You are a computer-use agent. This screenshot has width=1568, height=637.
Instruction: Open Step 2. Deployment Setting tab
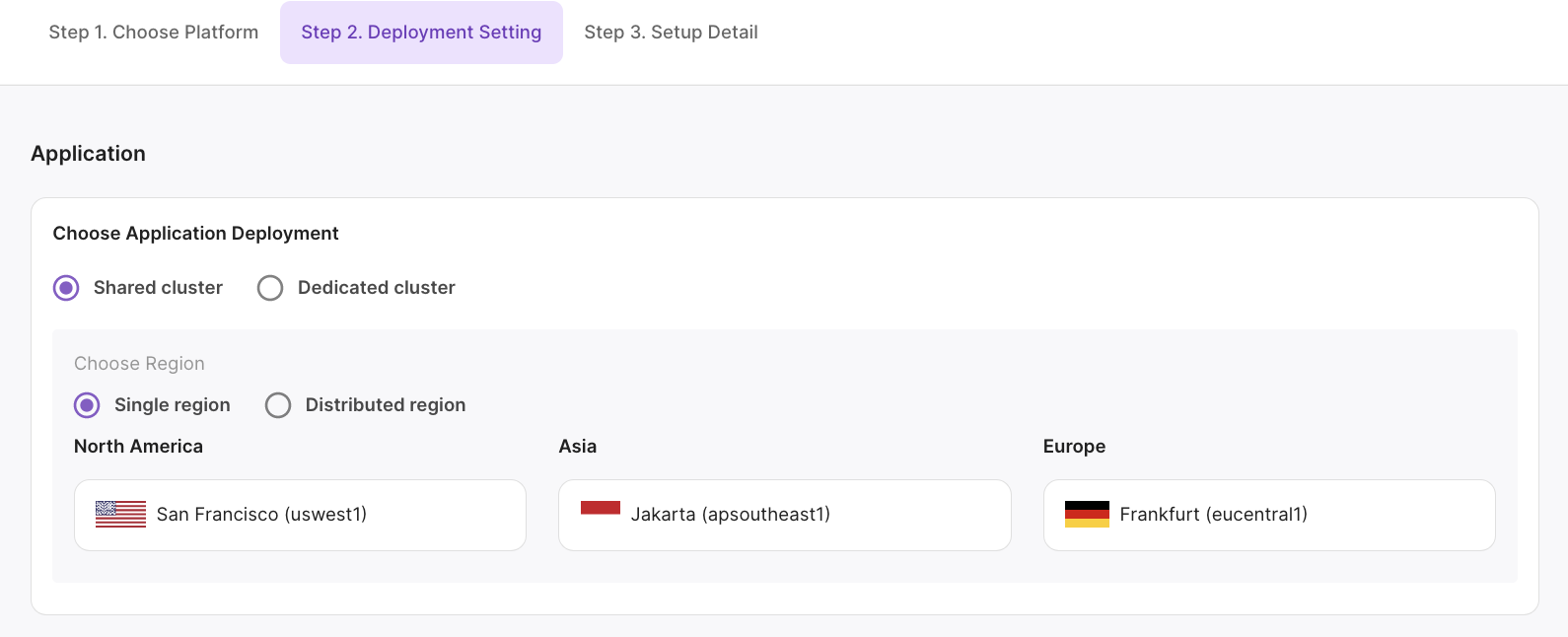(421, 33)
